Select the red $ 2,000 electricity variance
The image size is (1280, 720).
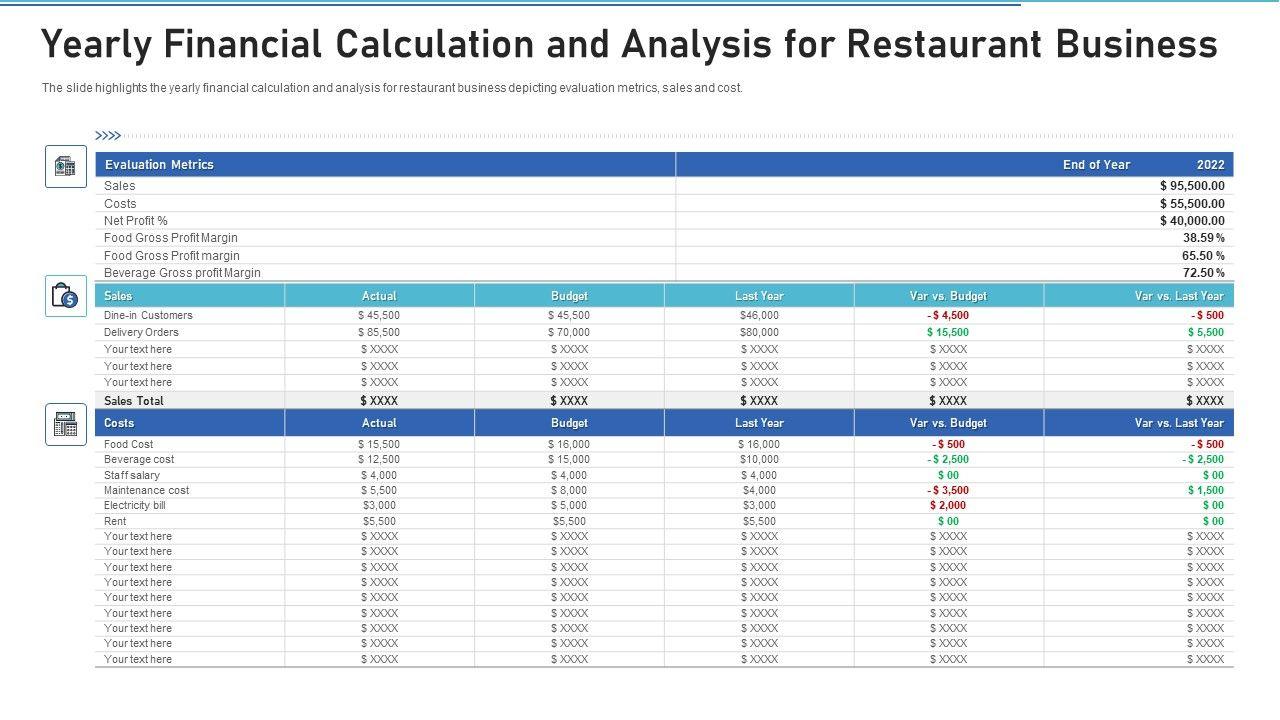[x=948, y=506]
